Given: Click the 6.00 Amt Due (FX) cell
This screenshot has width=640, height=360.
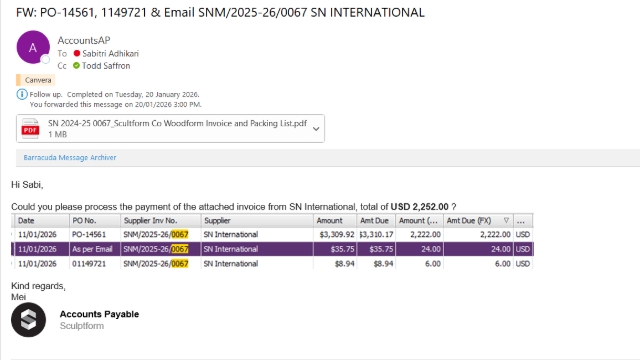Looking at the screenshot, I should coord(478,264).
